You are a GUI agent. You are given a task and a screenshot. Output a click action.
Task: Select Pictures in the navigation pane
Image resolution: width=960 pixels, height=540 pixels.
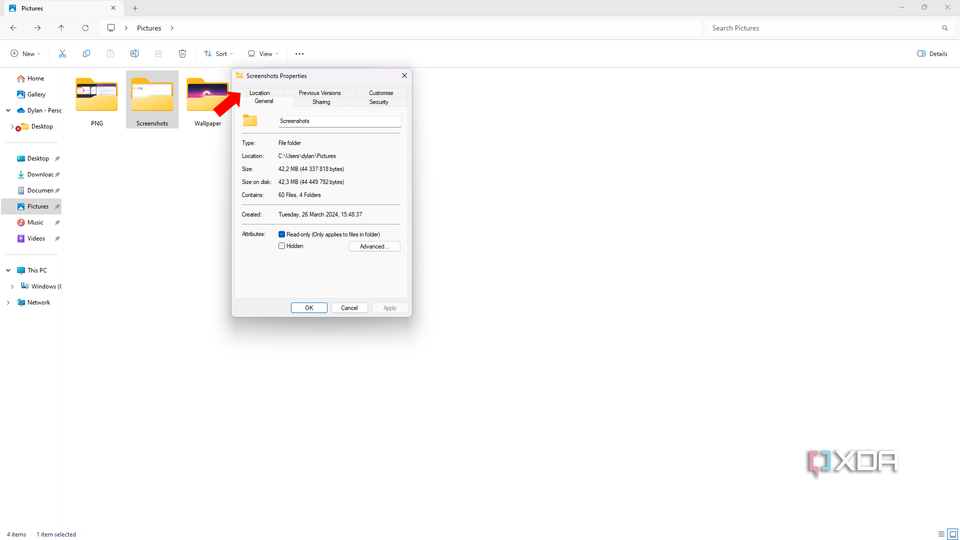(x=31, y=206)
